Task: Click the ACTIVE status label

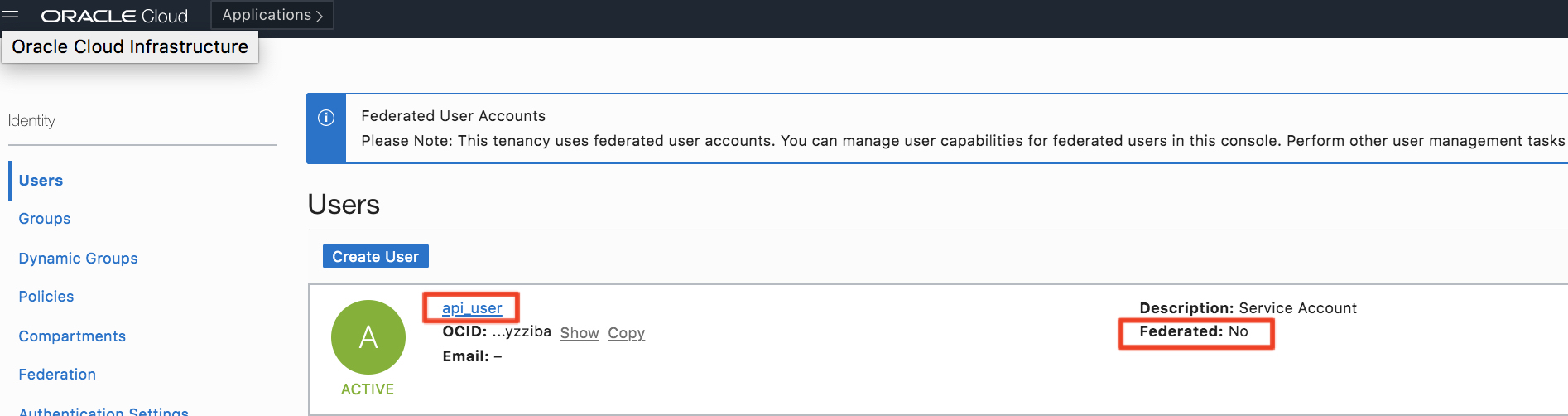Action: tap(368, 389)
